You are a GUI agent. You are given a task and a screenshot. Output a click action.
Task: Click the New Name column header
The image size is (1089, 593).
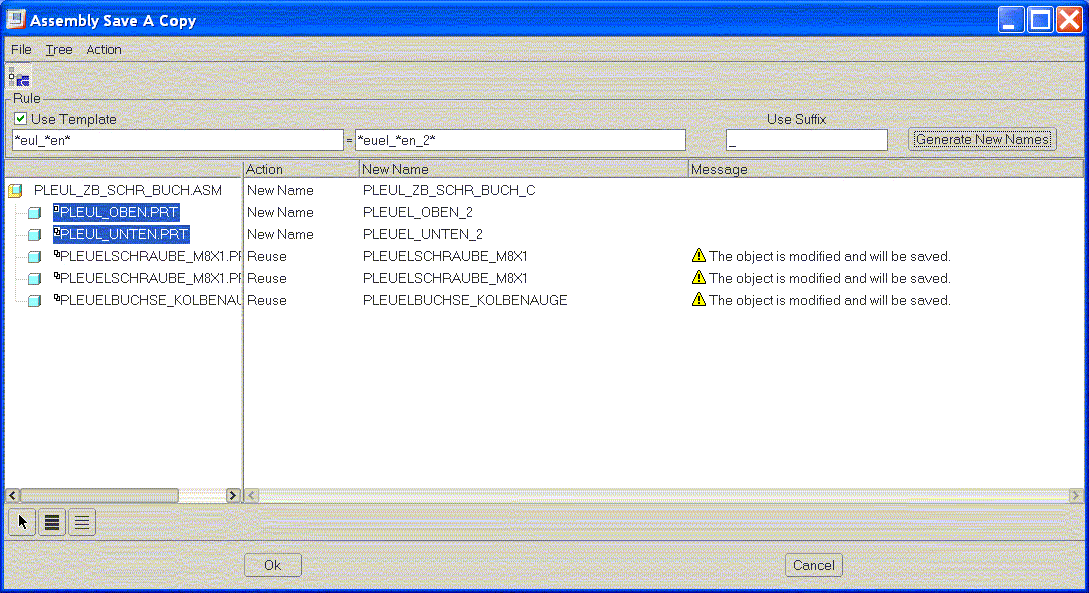point(523,169)
